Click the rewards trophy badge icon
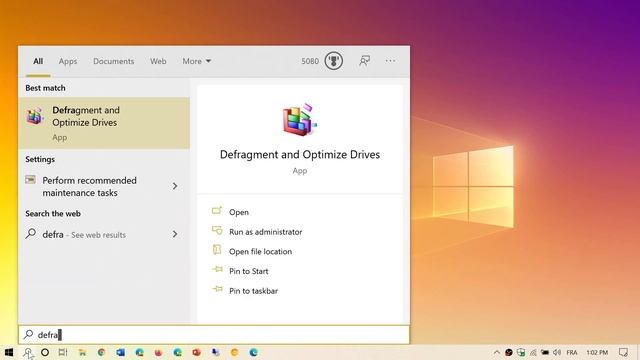 click(333, 61)
